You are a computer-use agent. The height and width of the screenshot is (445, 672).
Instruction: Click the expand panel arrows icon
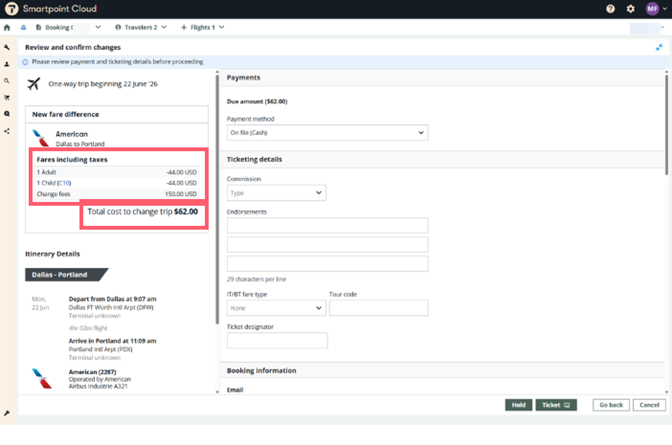click(659, 47)
